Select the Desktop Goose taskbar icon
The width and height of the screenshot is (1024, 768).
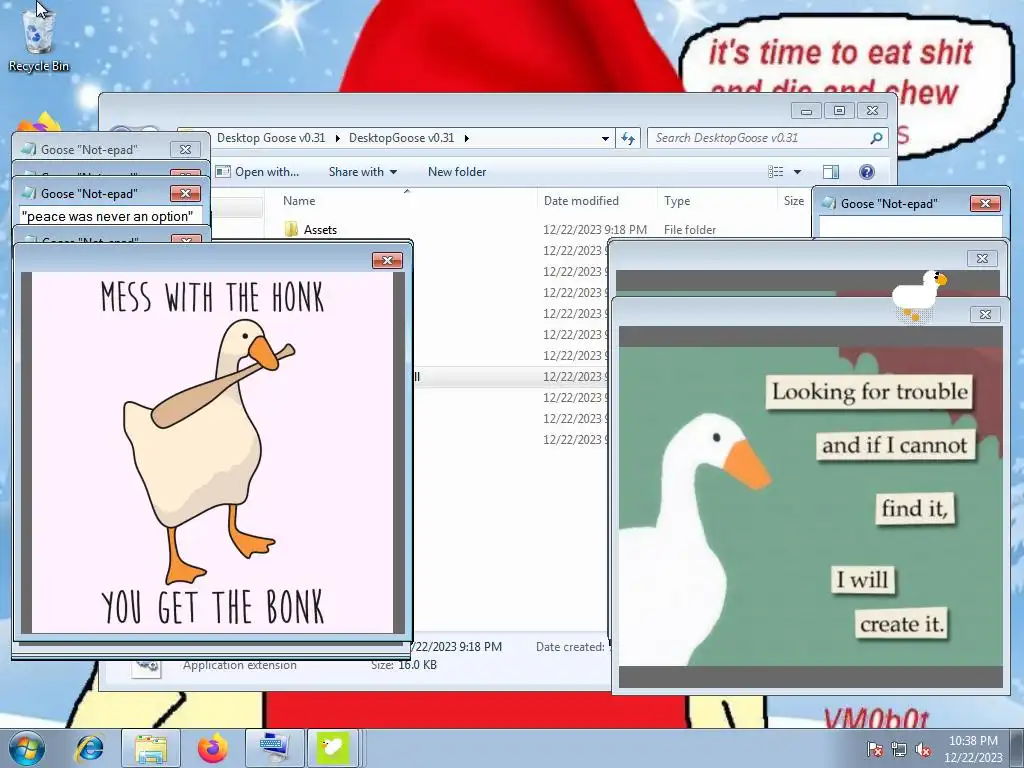pos(332,748)
